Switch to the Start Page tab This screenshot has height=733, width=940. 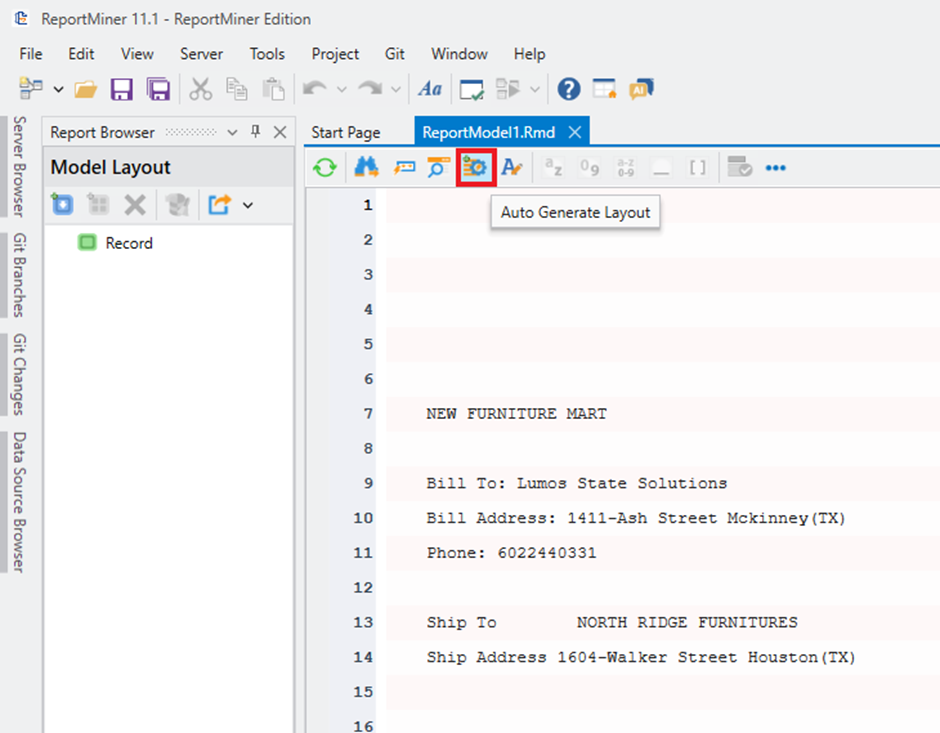pyautogui.click(x=346, y=132)
